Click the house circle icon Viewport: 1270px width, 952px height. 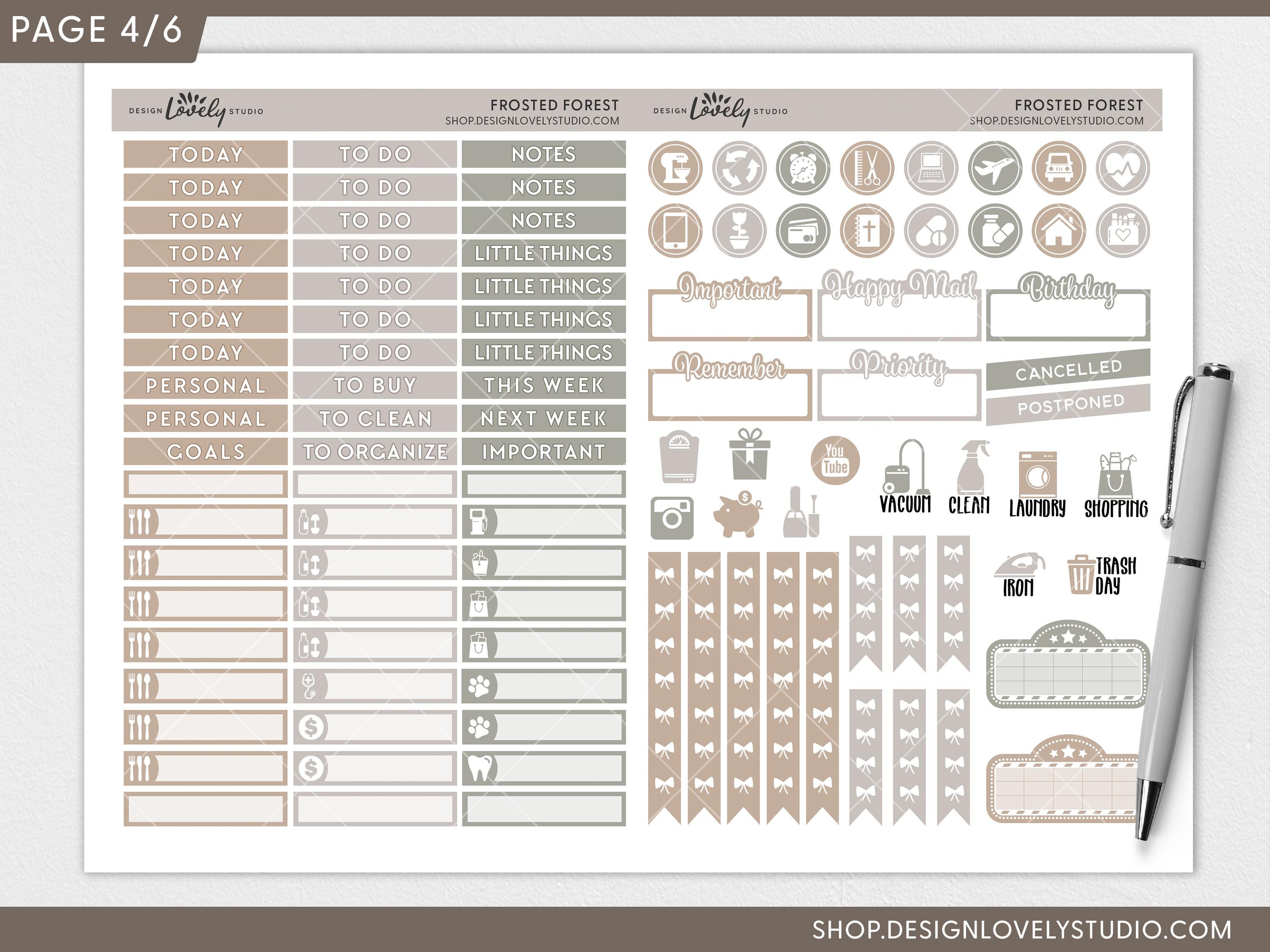(1059, 231)
